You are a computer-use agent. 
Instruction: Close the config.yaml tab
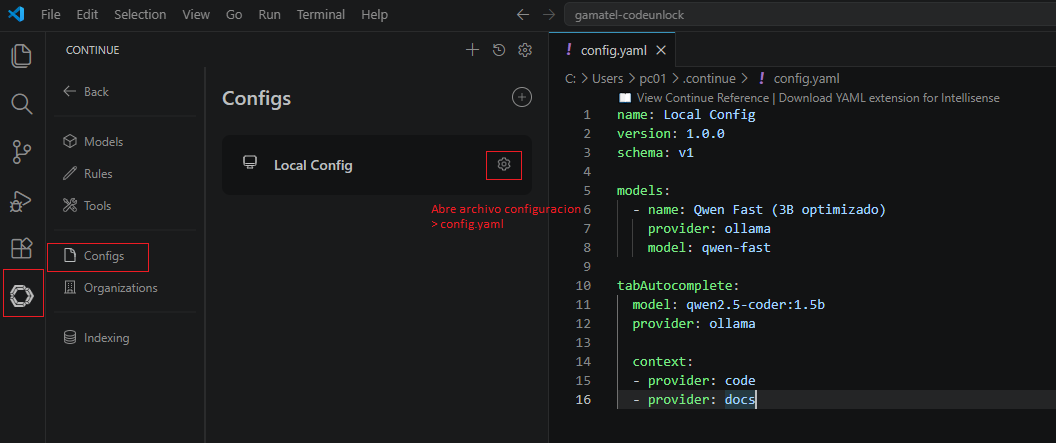coord(661,50)
